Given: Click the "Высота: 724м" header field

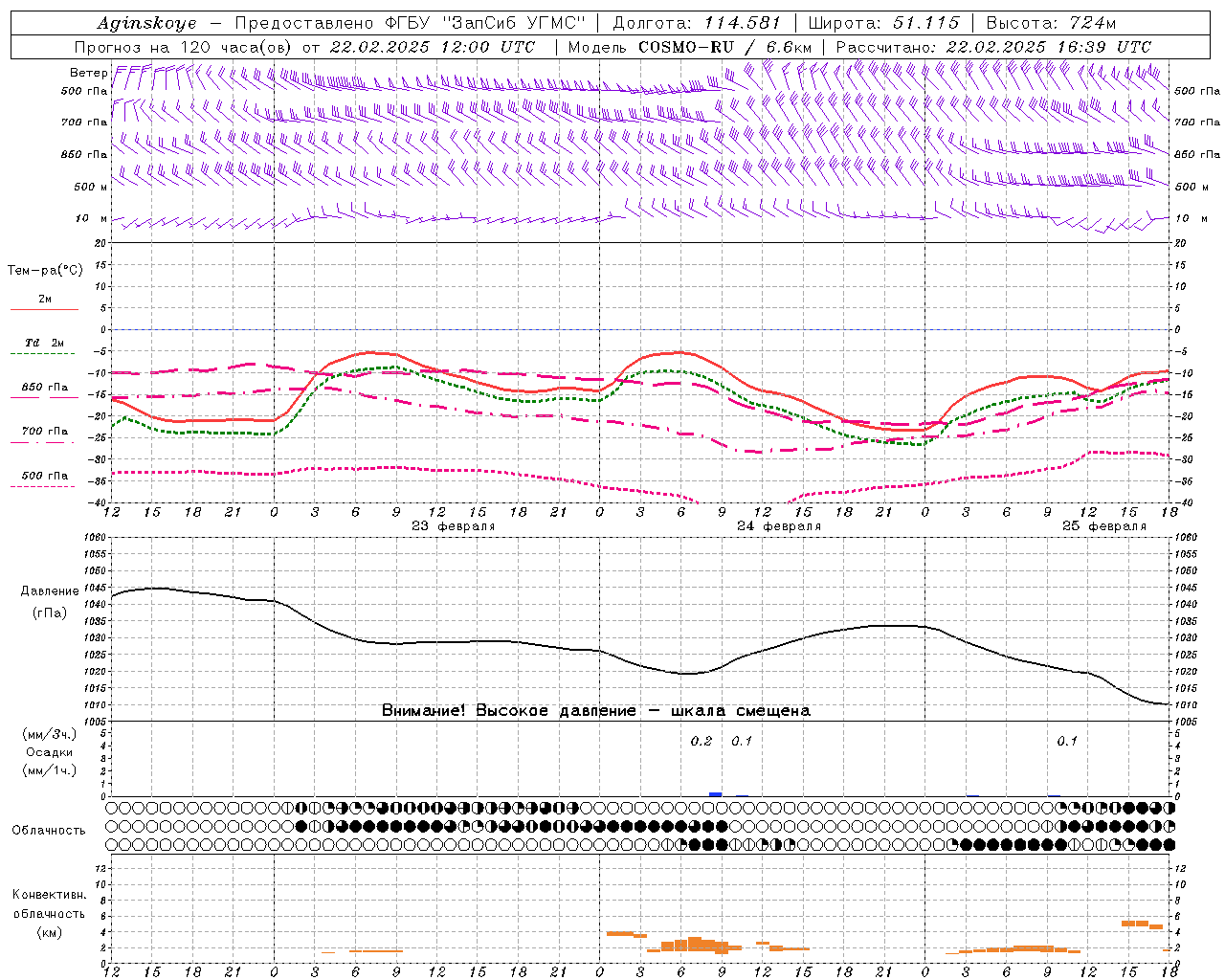Looking at the screenshot, I should coord(1051,23).
